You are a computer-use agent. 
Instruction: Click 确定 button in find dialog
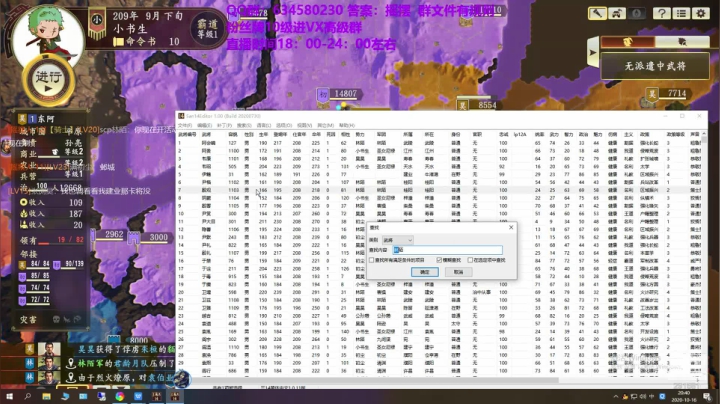point(424,272)
